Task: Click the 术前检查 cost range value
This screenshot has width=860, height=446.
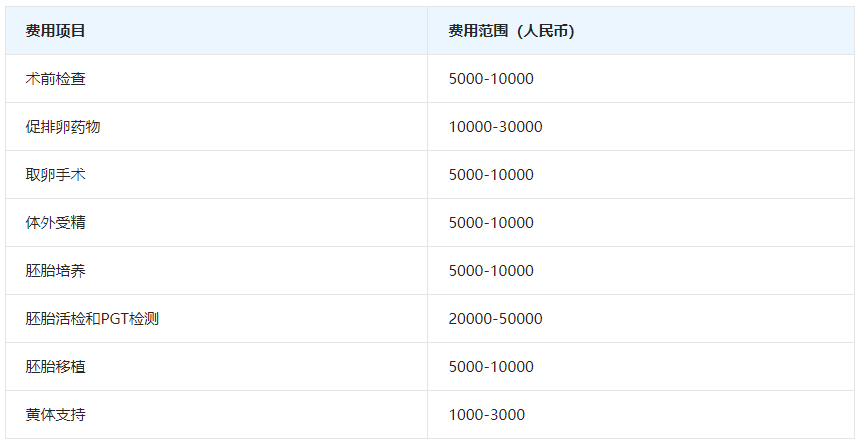Action: [491, 79]
